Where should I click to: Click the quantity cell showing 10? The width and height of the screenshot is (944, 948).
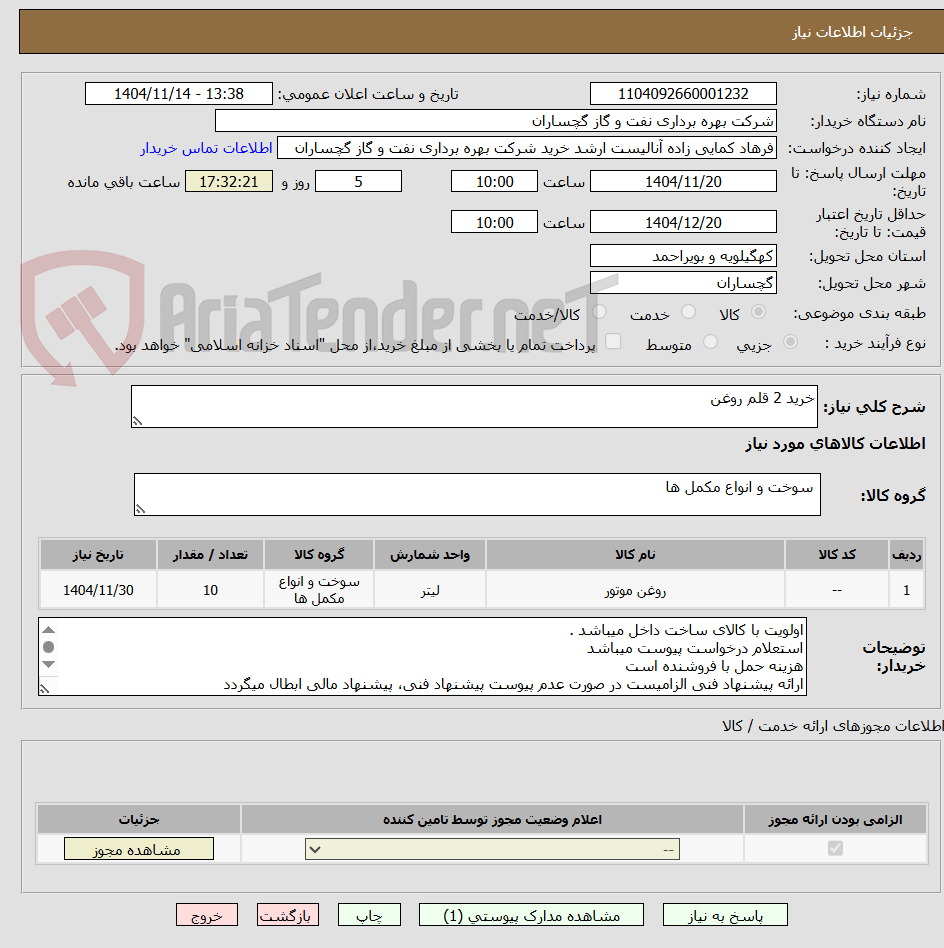tap(210, 590)
